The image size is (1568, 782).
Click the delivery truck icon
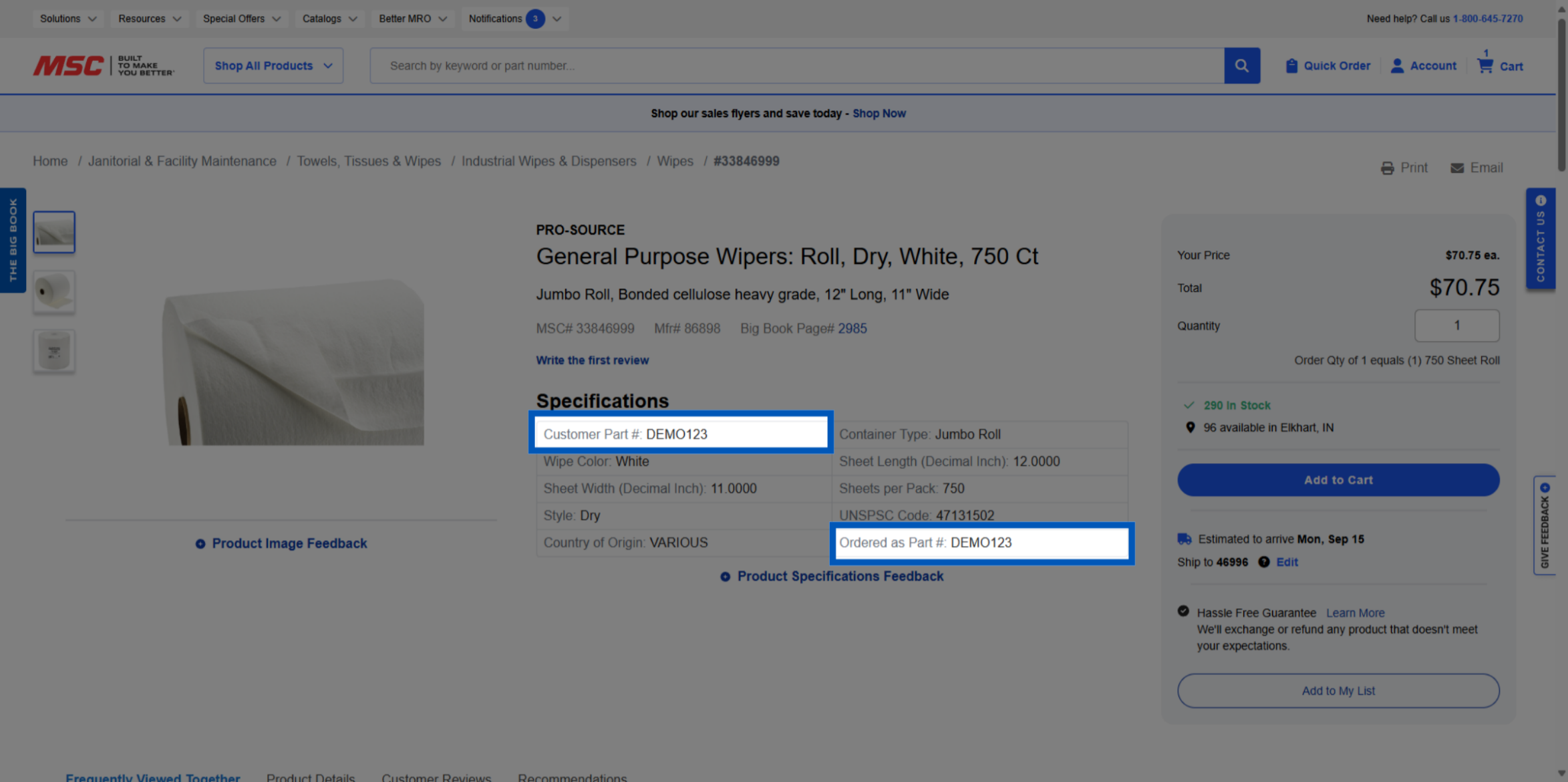[1184, 539]
